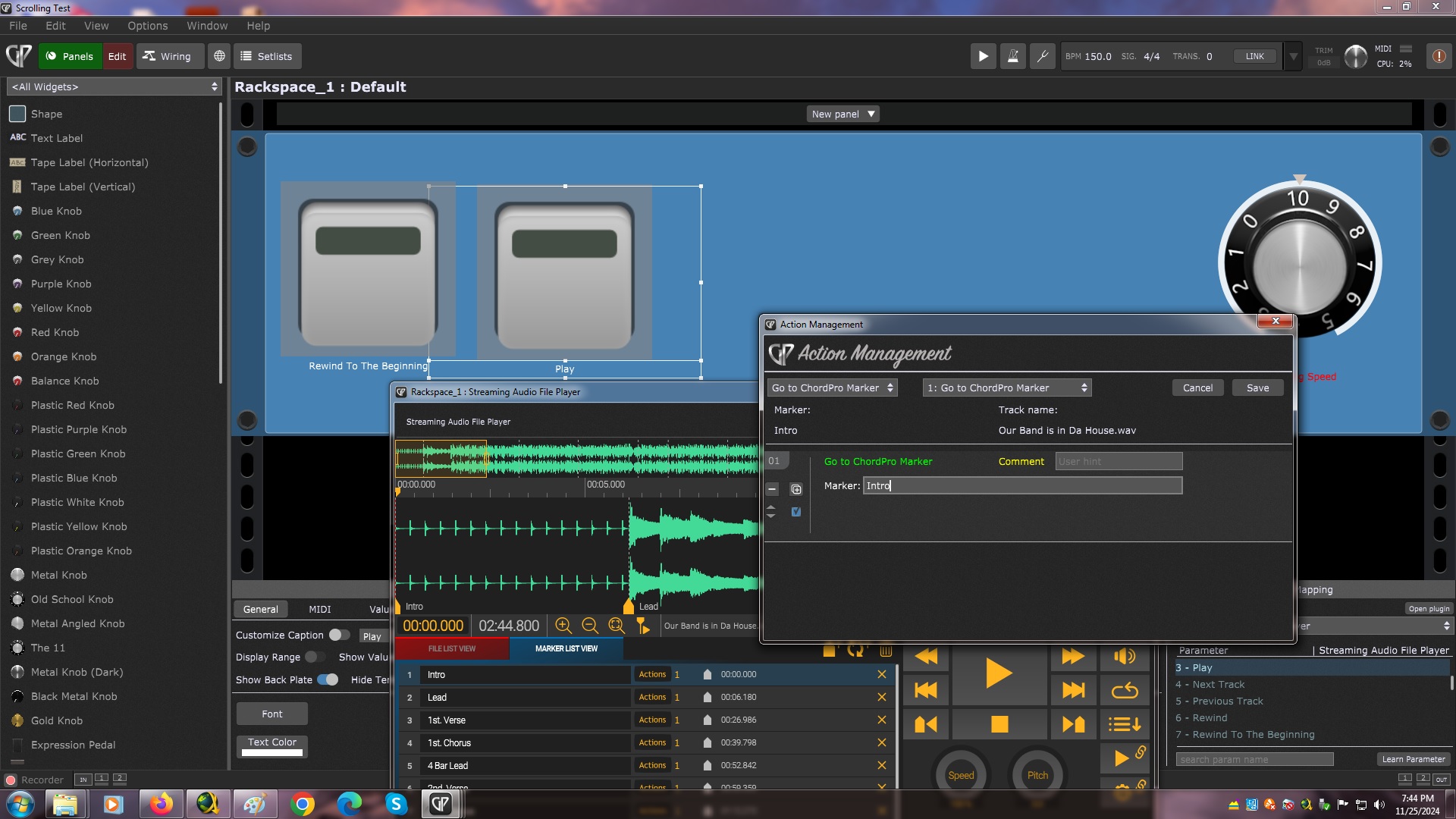
Task: Save the Action Management changes
Action: 1257,388
